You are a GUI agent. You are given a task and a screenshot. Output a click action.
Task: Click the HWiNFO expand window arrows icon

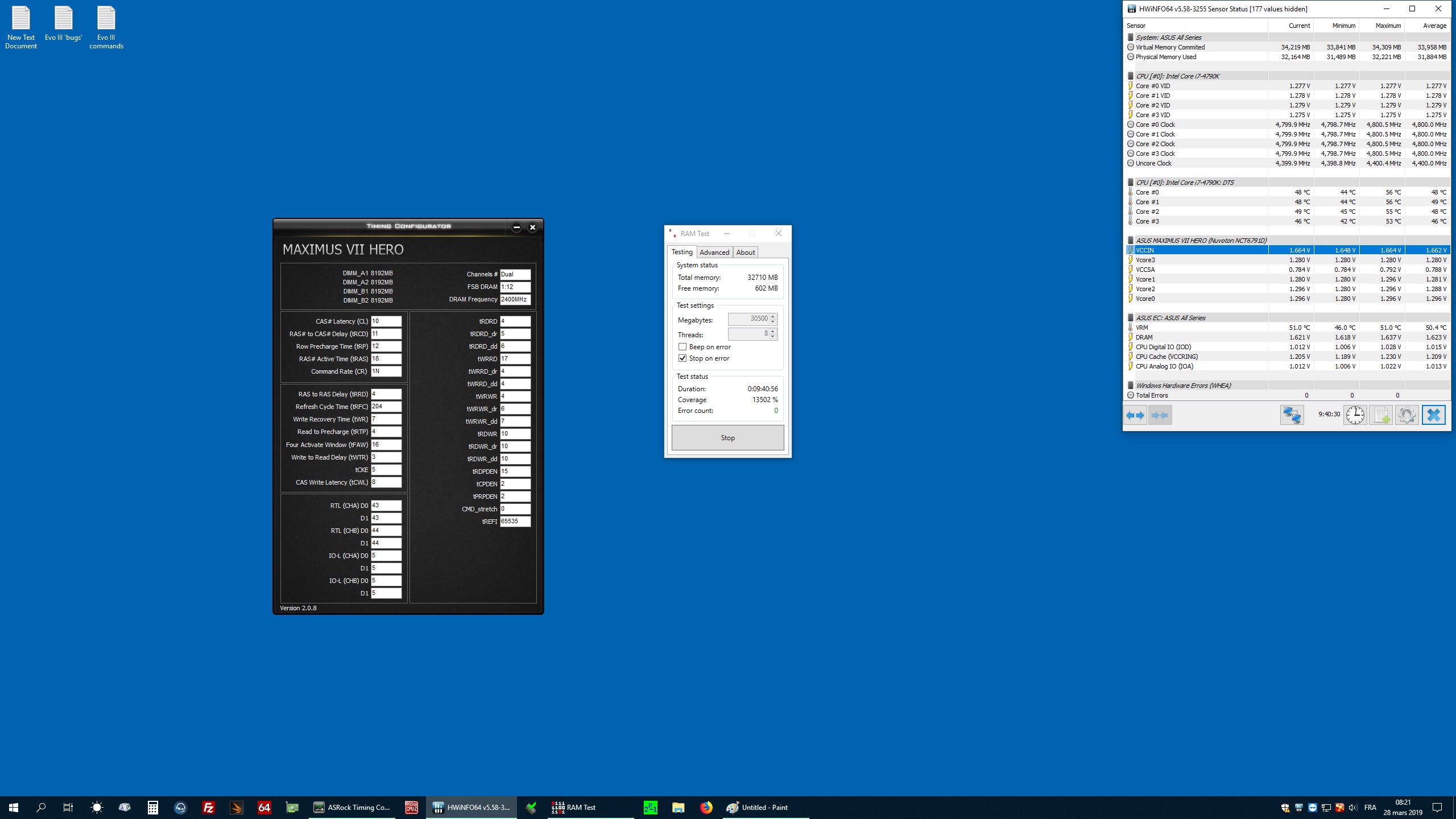1135,415
